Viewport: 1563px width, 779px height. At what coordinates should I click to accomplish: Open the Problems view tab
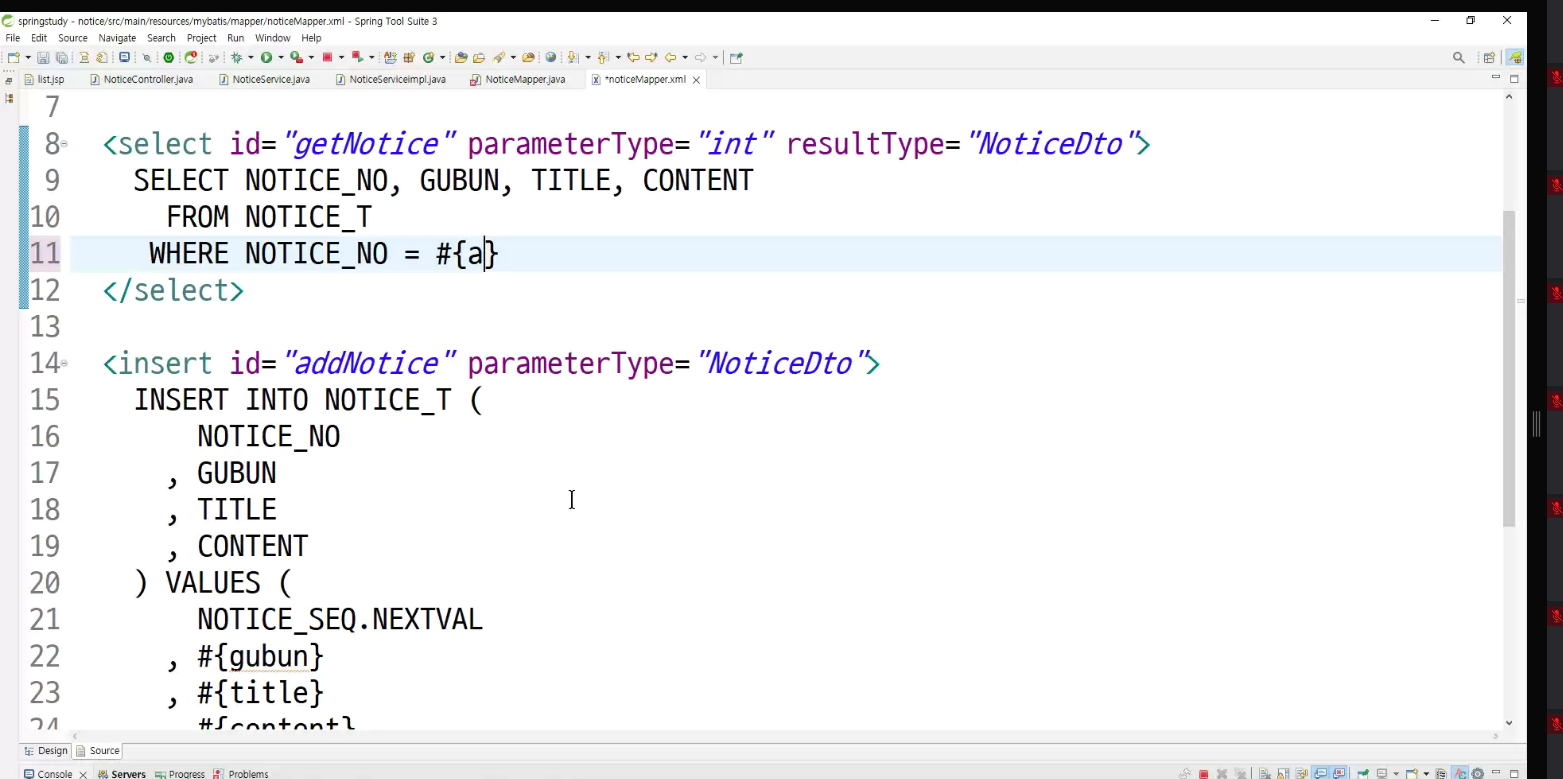241,774
